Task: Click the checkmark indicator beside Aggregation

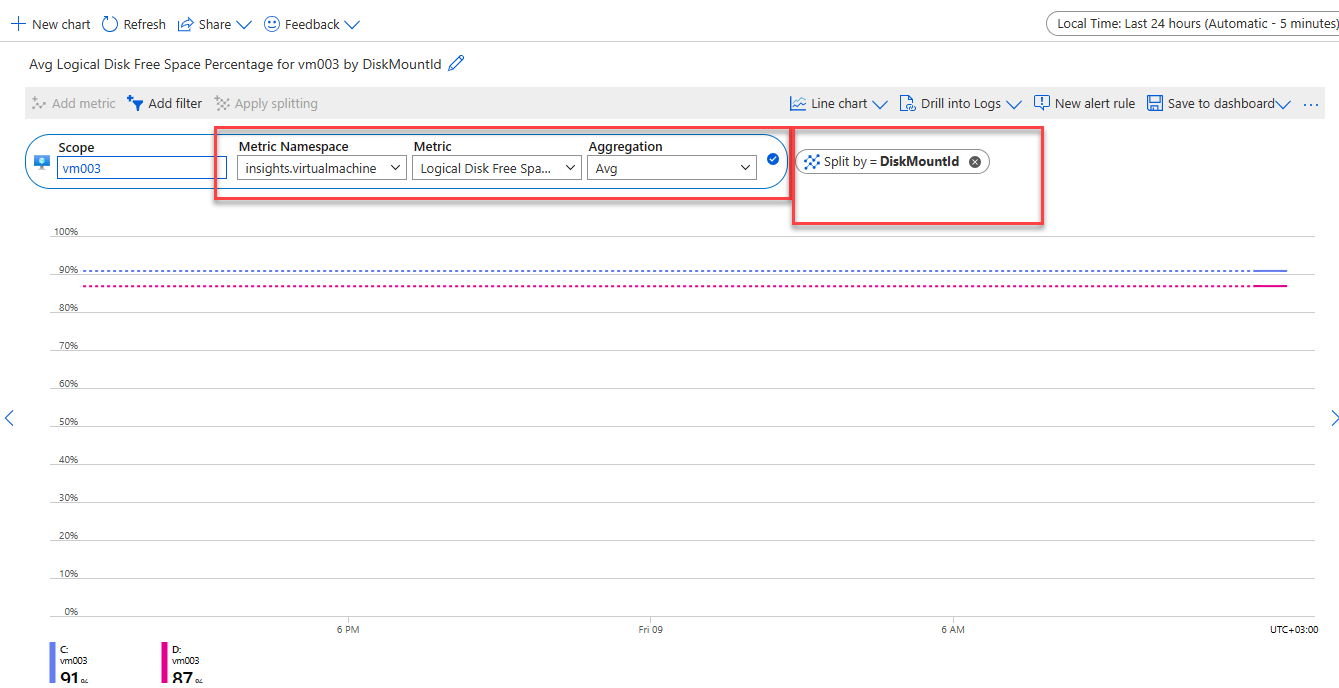Action: tap(773, 158)
